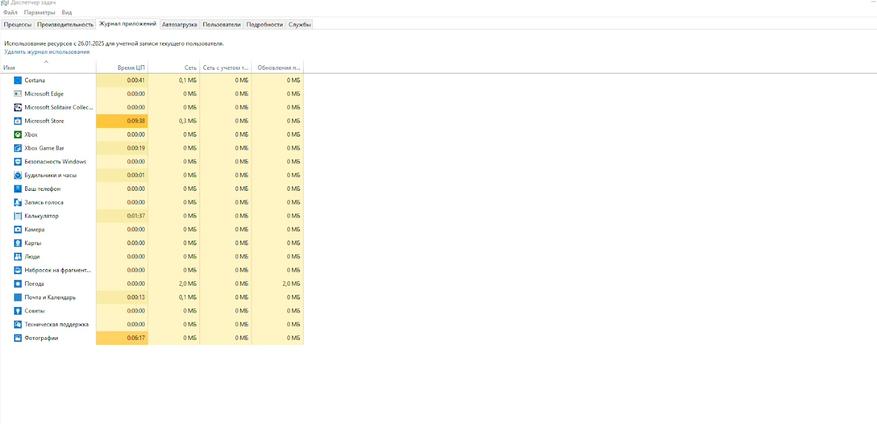877x424 pixels.
Task: Open the Пользователи tab
Action: coord(221,25)
